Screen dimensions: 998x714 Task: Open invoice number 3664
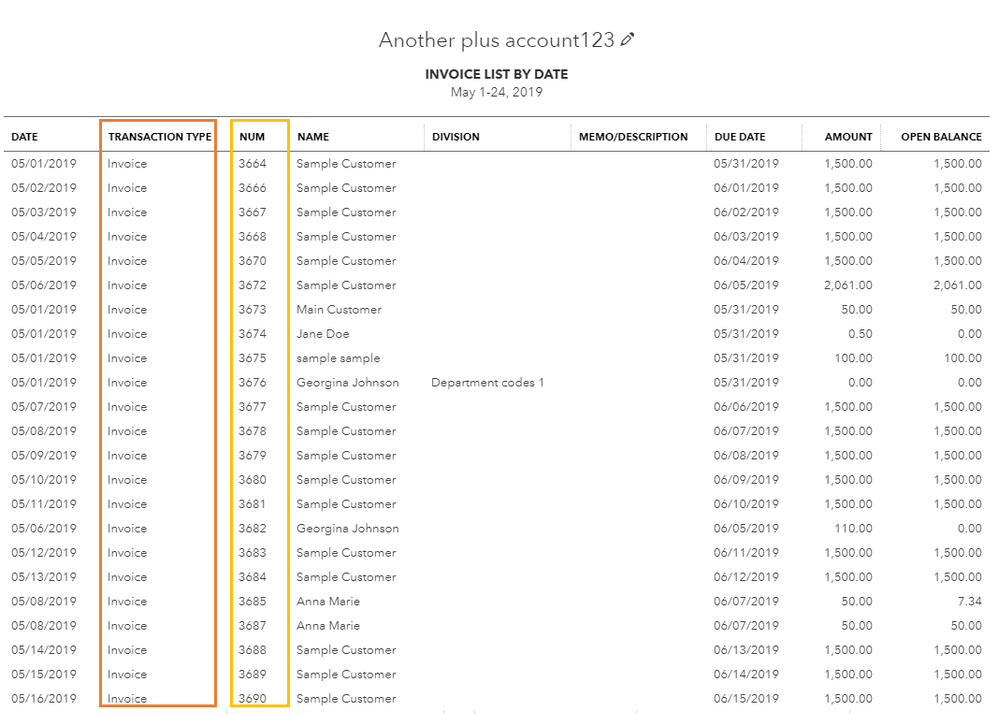[x=252, y=164]
